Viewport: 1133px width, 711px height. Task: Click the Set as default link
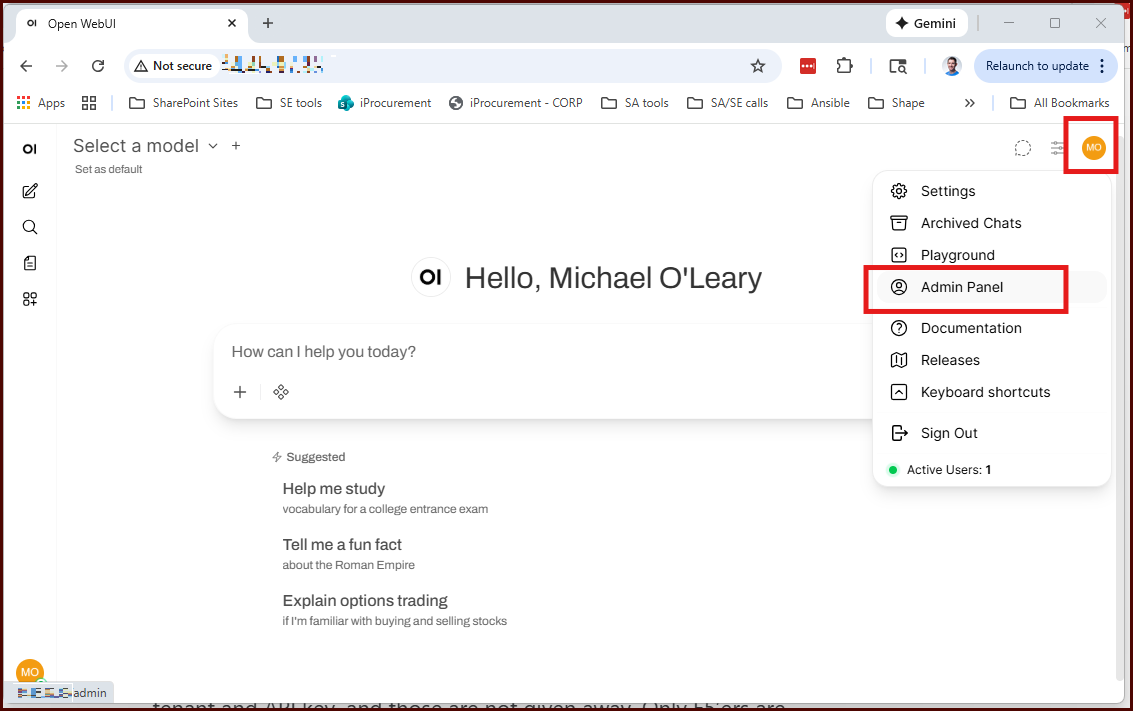pos(108,169)
